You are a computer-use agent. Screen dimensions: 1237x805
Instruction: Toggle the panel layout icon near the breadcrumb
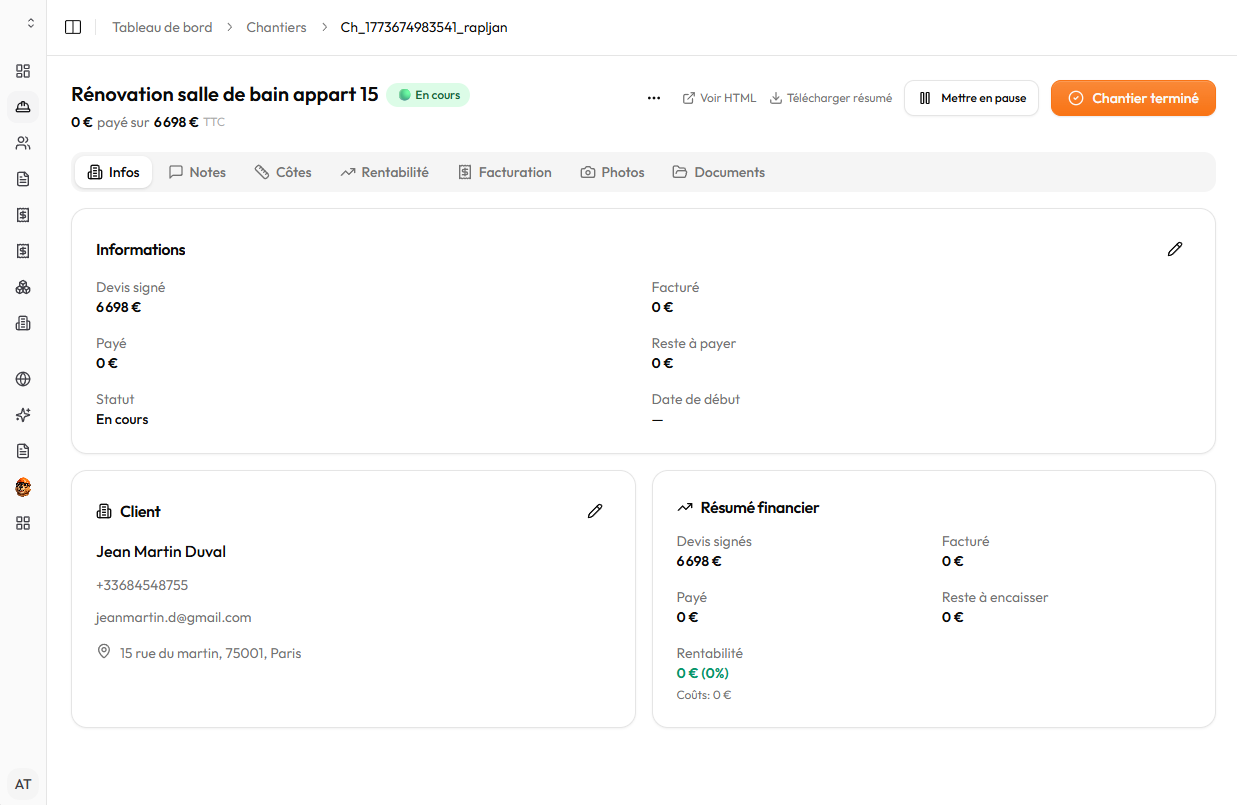72,27
